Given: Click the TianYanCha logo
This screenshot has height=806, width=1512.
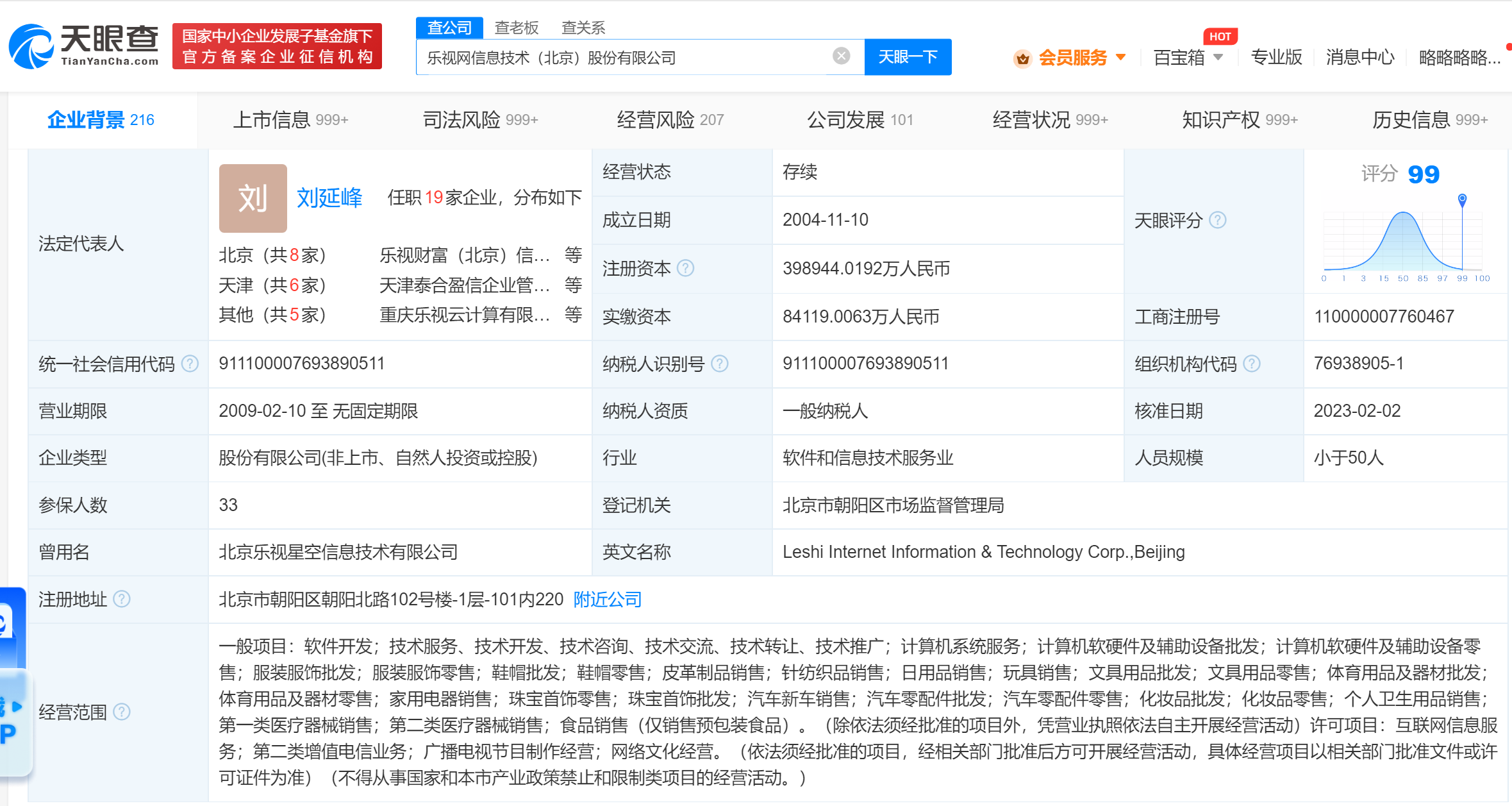Looking at the screenshot, I should coord(84,46).
